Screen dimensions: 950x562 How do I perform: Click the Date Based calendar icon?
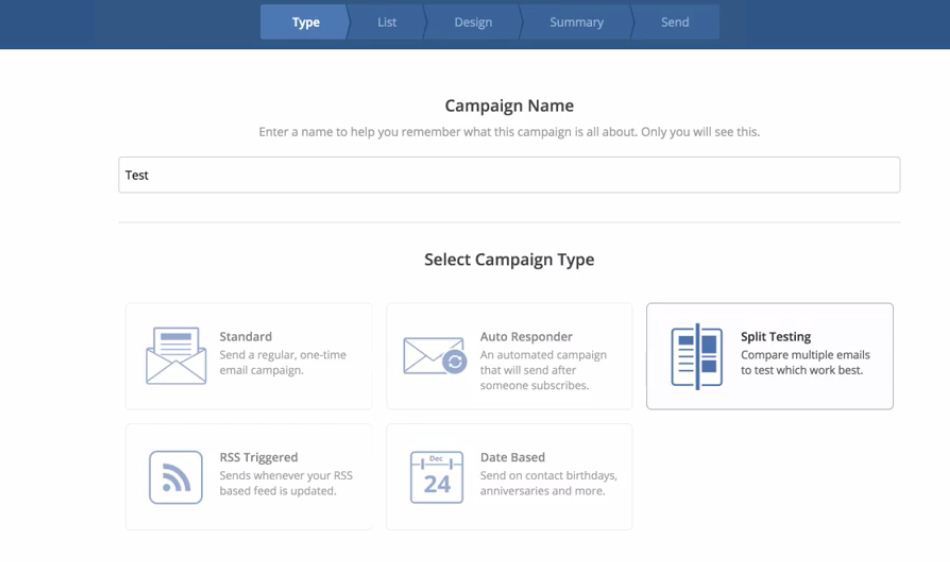[x=437, y=477]
